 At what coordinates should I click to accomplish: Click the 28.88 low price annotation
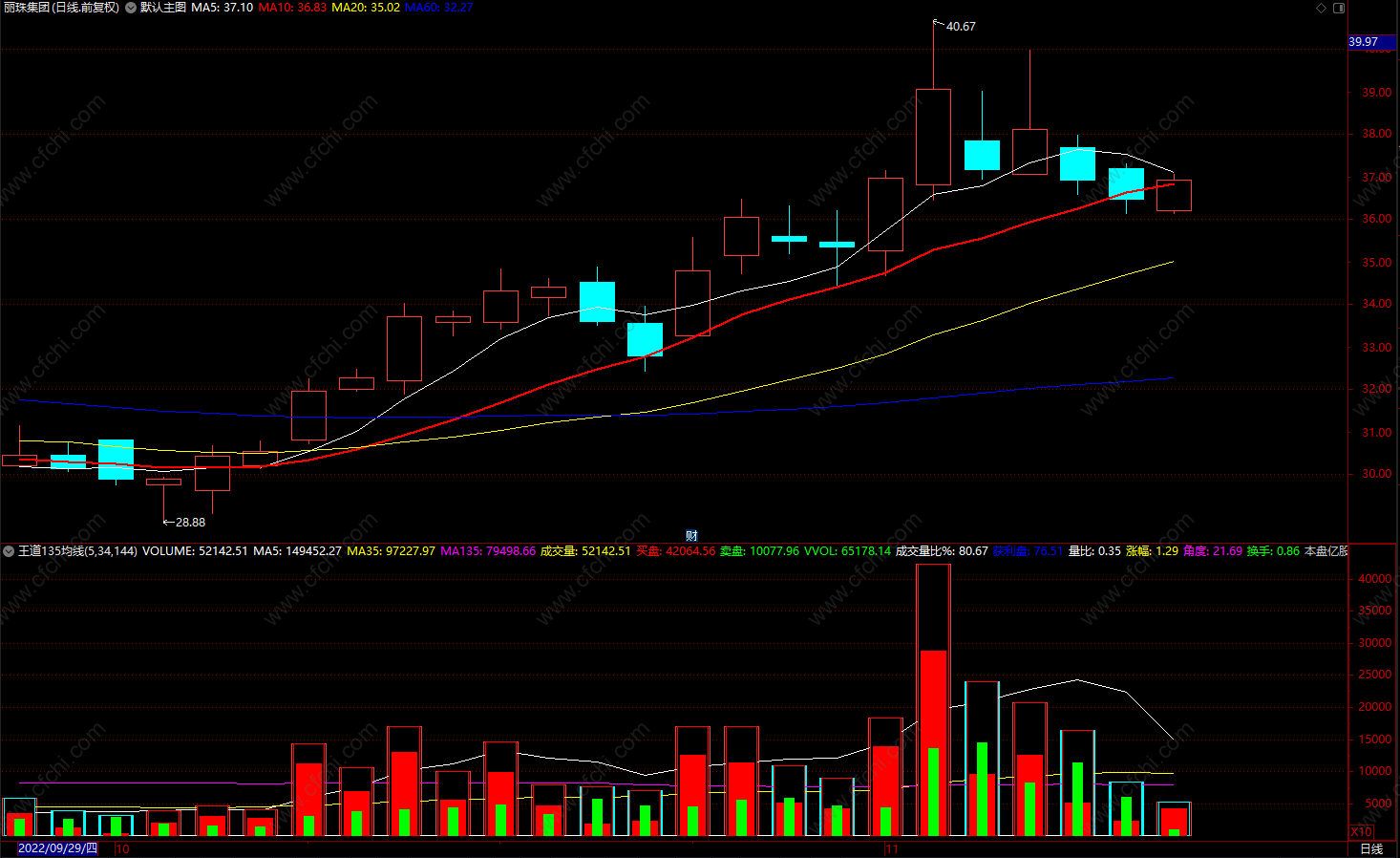(190, 523)
